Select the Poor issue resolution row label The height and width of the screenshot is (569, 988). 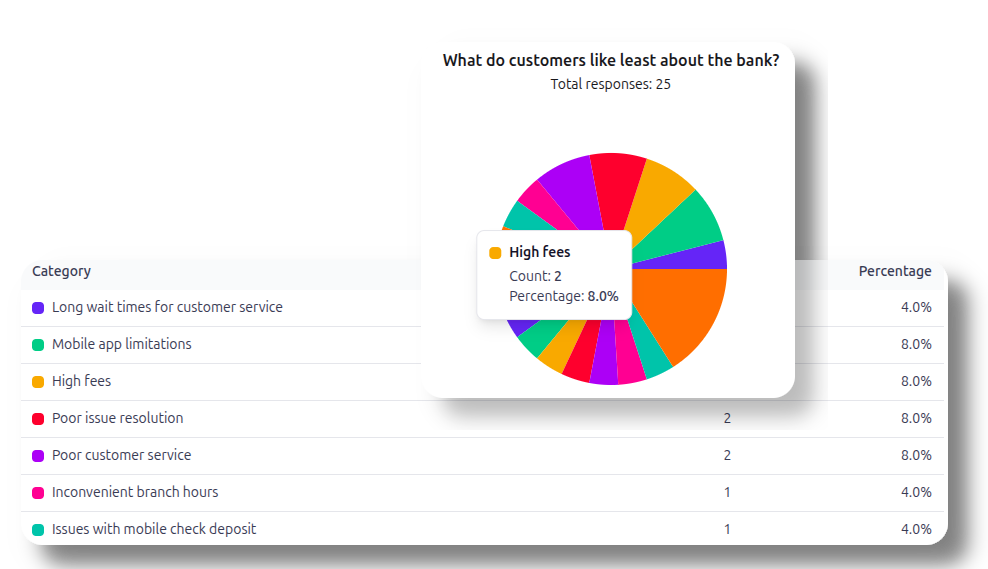click(117, 418)
